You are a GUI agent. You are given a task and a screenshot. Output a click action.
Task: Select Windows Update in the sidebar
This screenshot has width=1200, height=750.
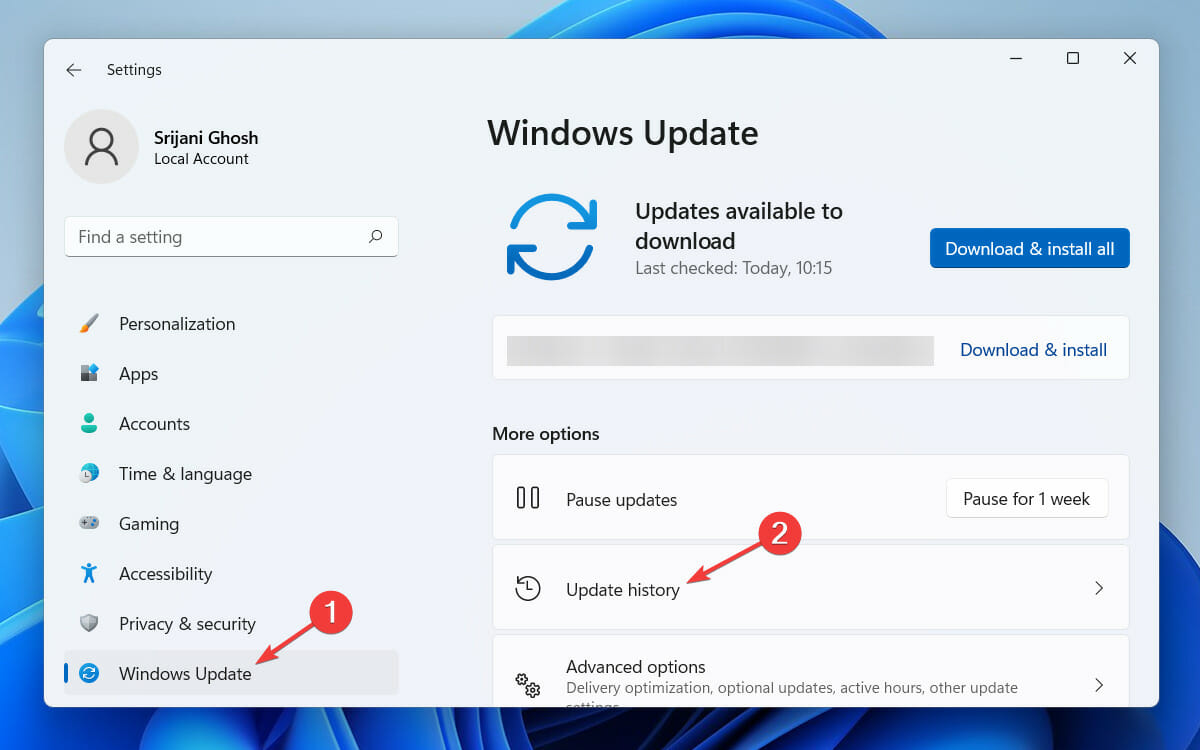(231, 673)
